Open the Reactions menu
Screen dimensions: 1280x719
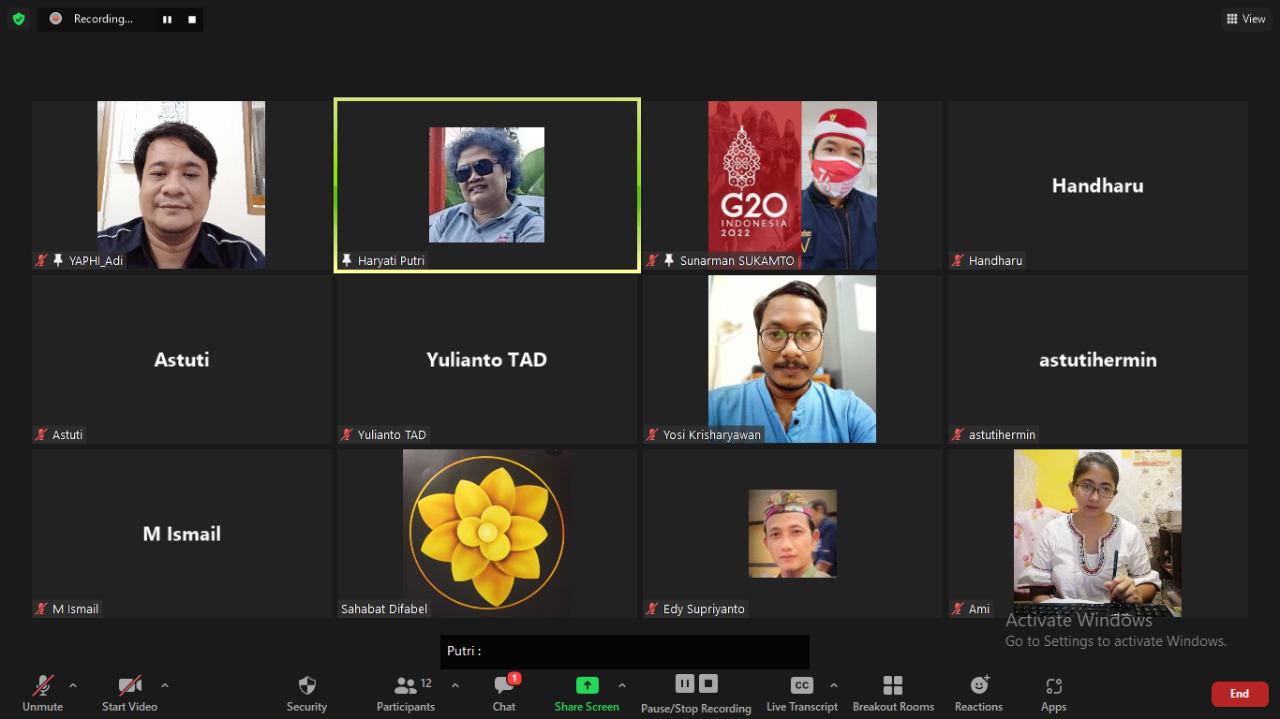point(979,693)
